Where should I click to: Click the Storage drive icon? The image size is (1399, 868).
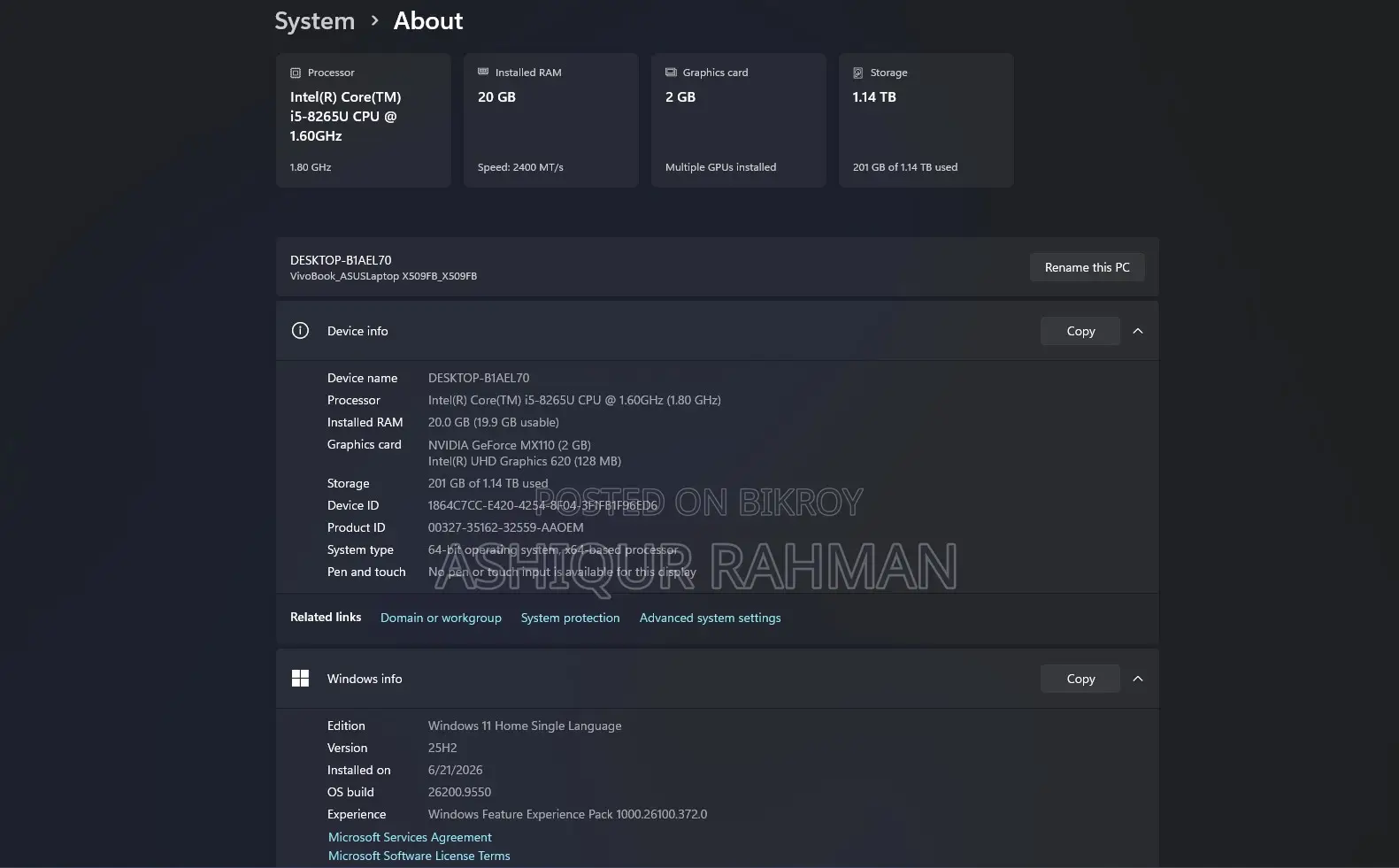coord(858,73)
